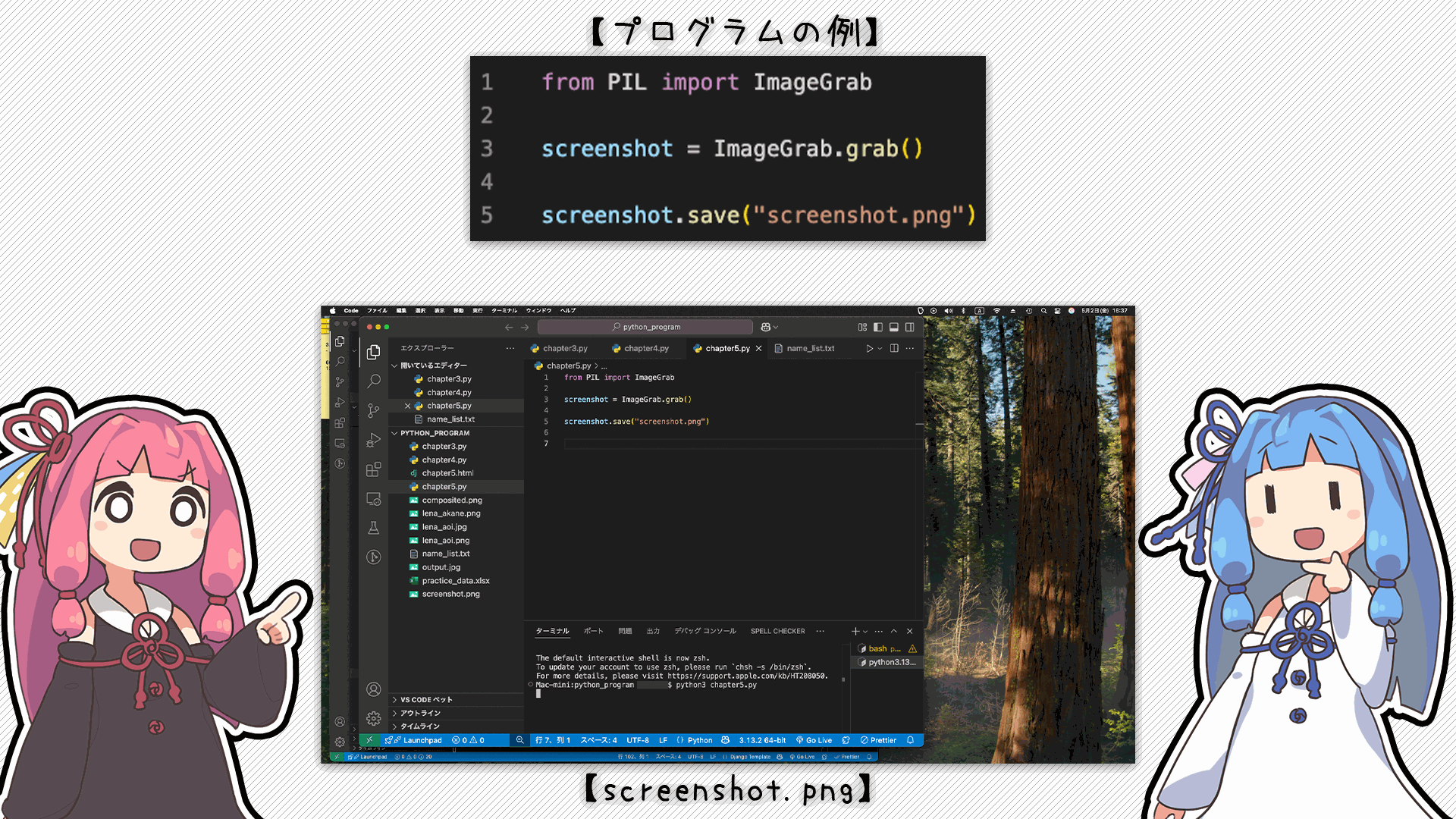
Task: Go forward with title bar right arrow
Action: pyautogui.click(x=525, y=327)
